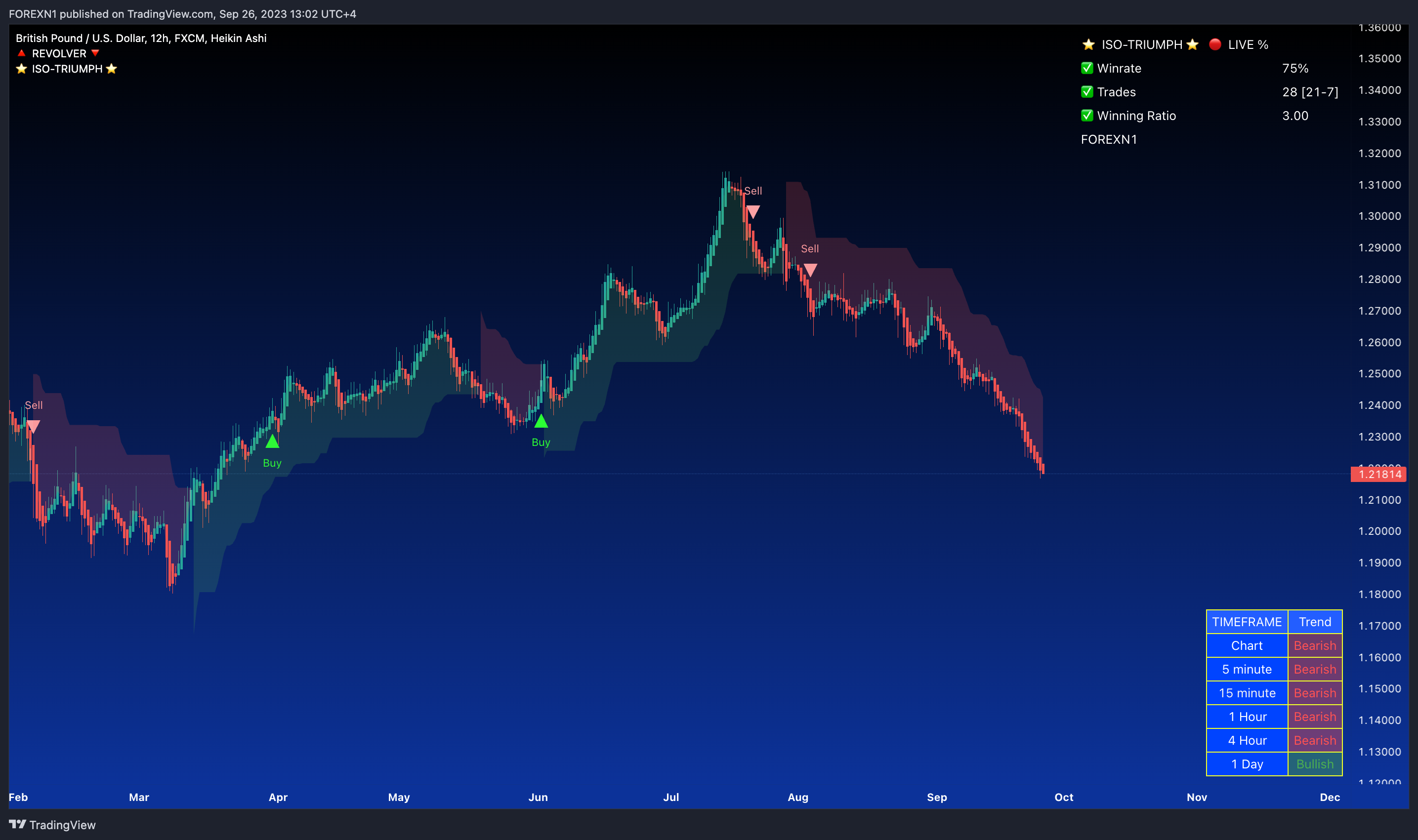Click the Jul label on time axis

671,797
